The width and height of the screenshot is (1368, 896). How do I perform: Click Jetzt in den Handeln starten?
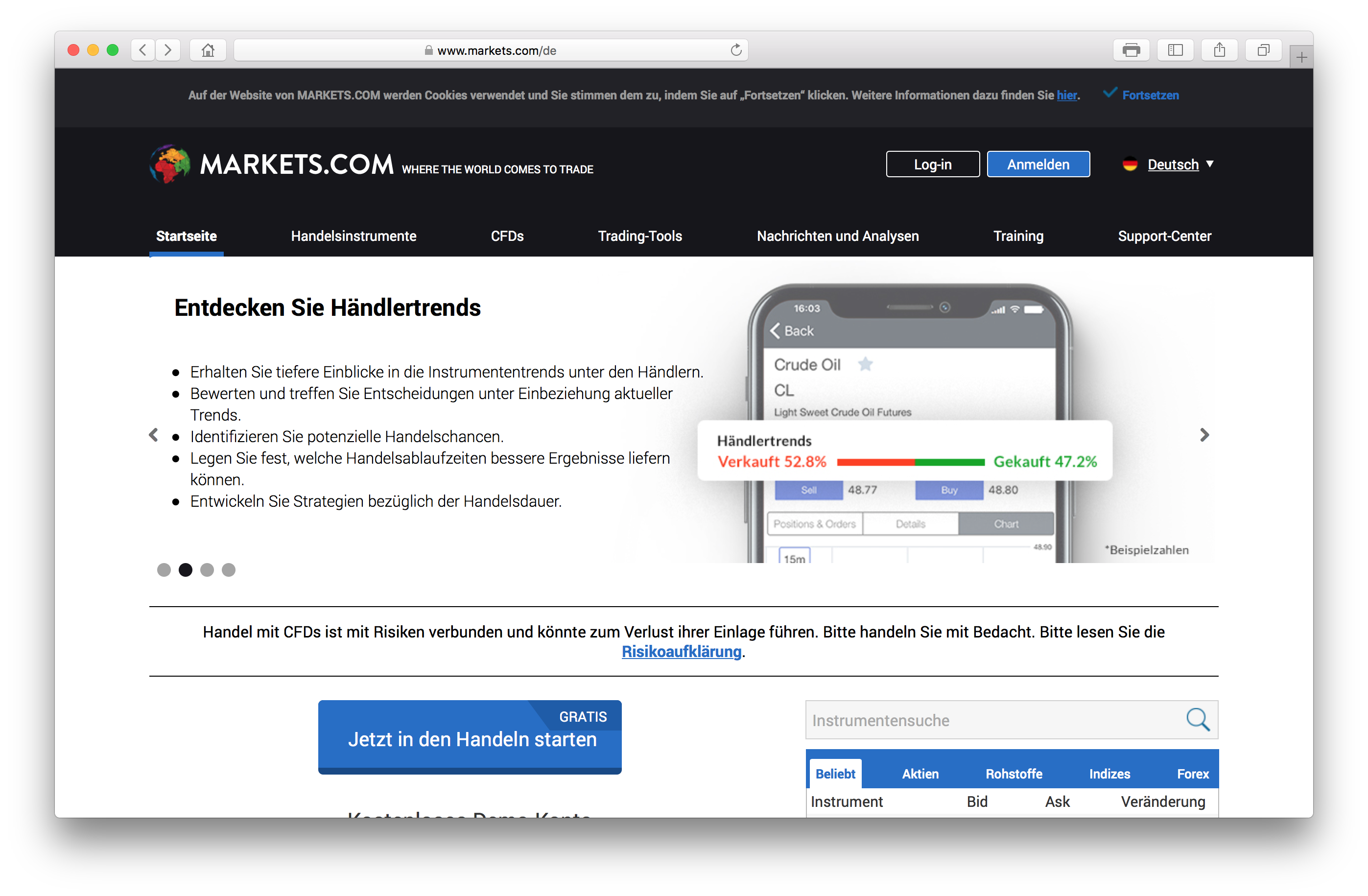470,737
